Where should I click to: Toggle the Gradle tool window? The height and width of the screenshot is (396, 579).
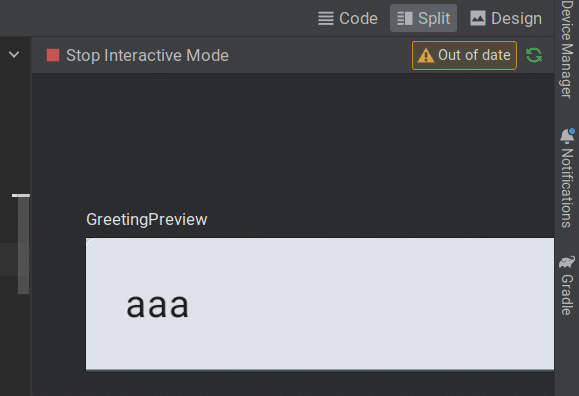coord(567,285)
